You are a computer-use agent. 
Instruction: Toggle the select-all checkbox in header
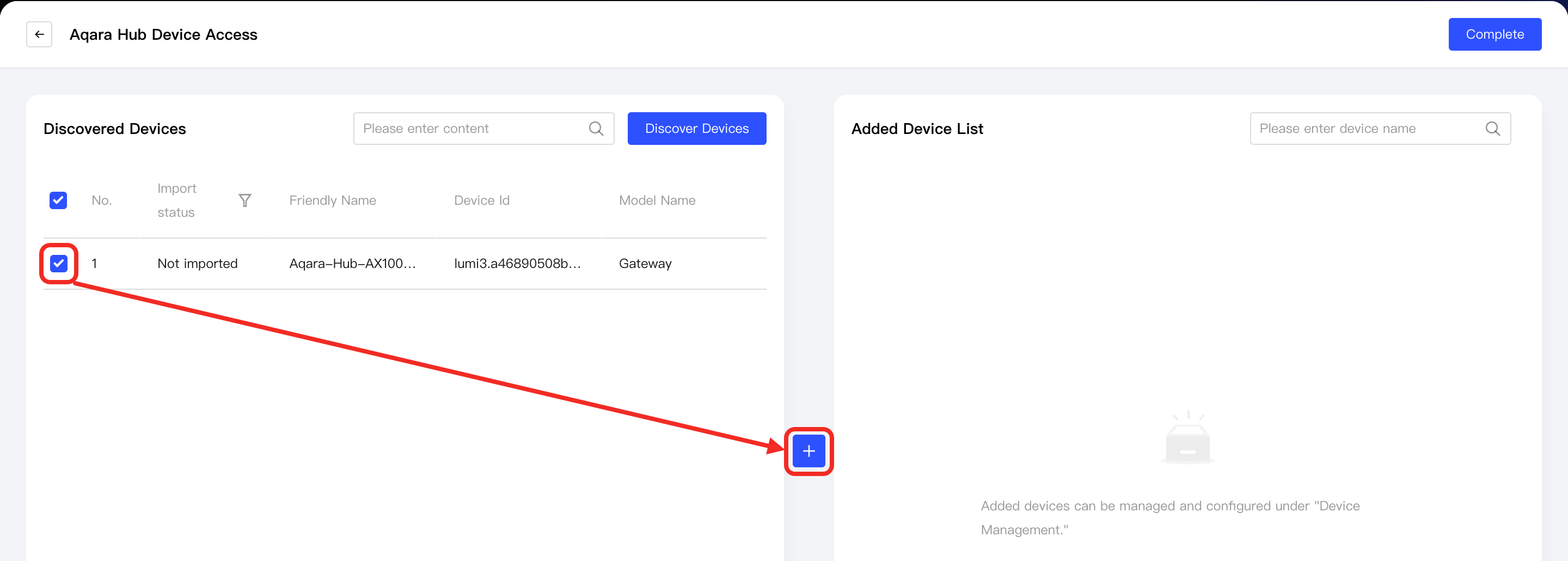(58, 200)
